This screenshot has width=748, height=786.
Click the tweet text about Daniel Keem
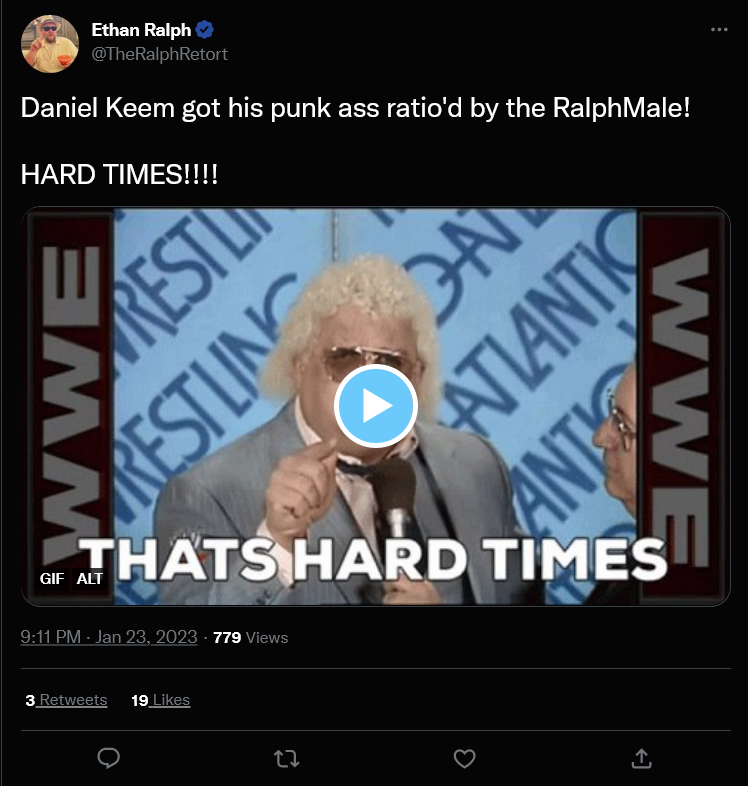coord(355,108)
